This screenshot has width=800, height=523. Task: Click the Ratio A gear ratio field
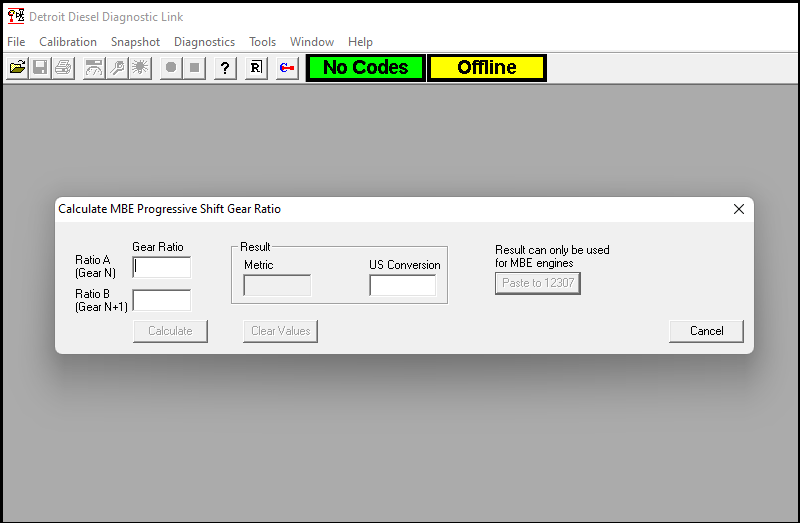[161, 267]
